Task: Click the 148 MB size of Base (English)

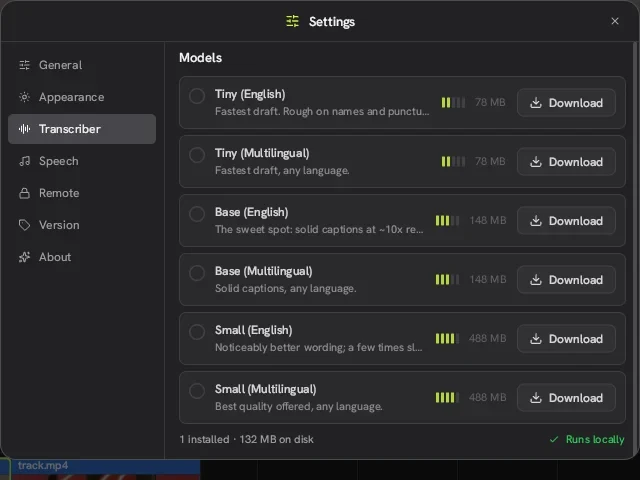Action: tap(488, 220)
